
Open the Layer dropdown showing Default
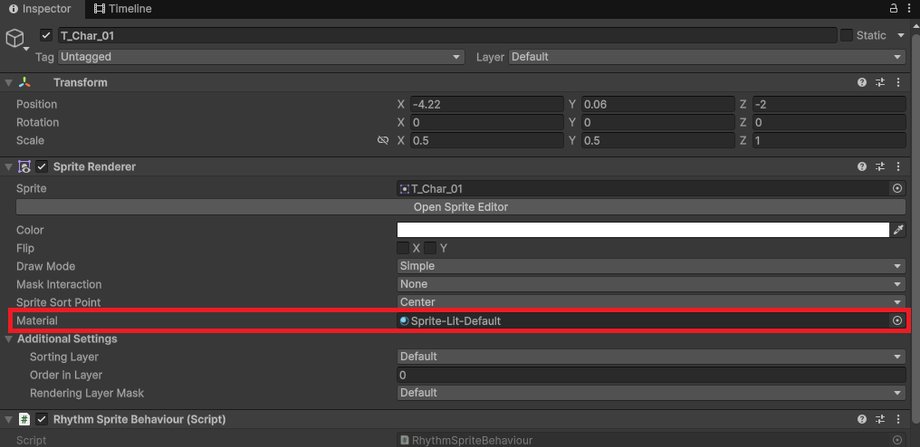pos(707,57)
